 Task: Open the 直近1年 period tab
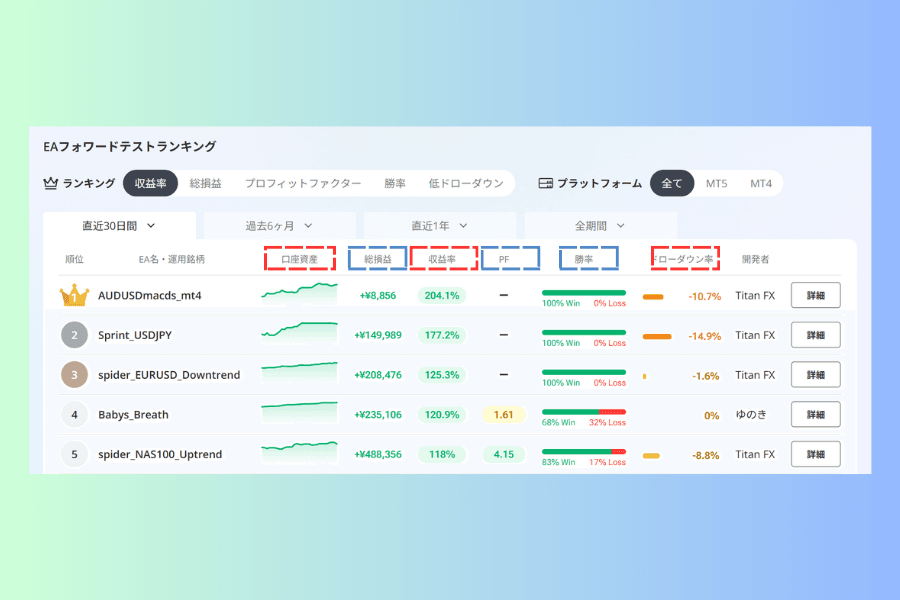pyautogui.click(x=440, y=226)
